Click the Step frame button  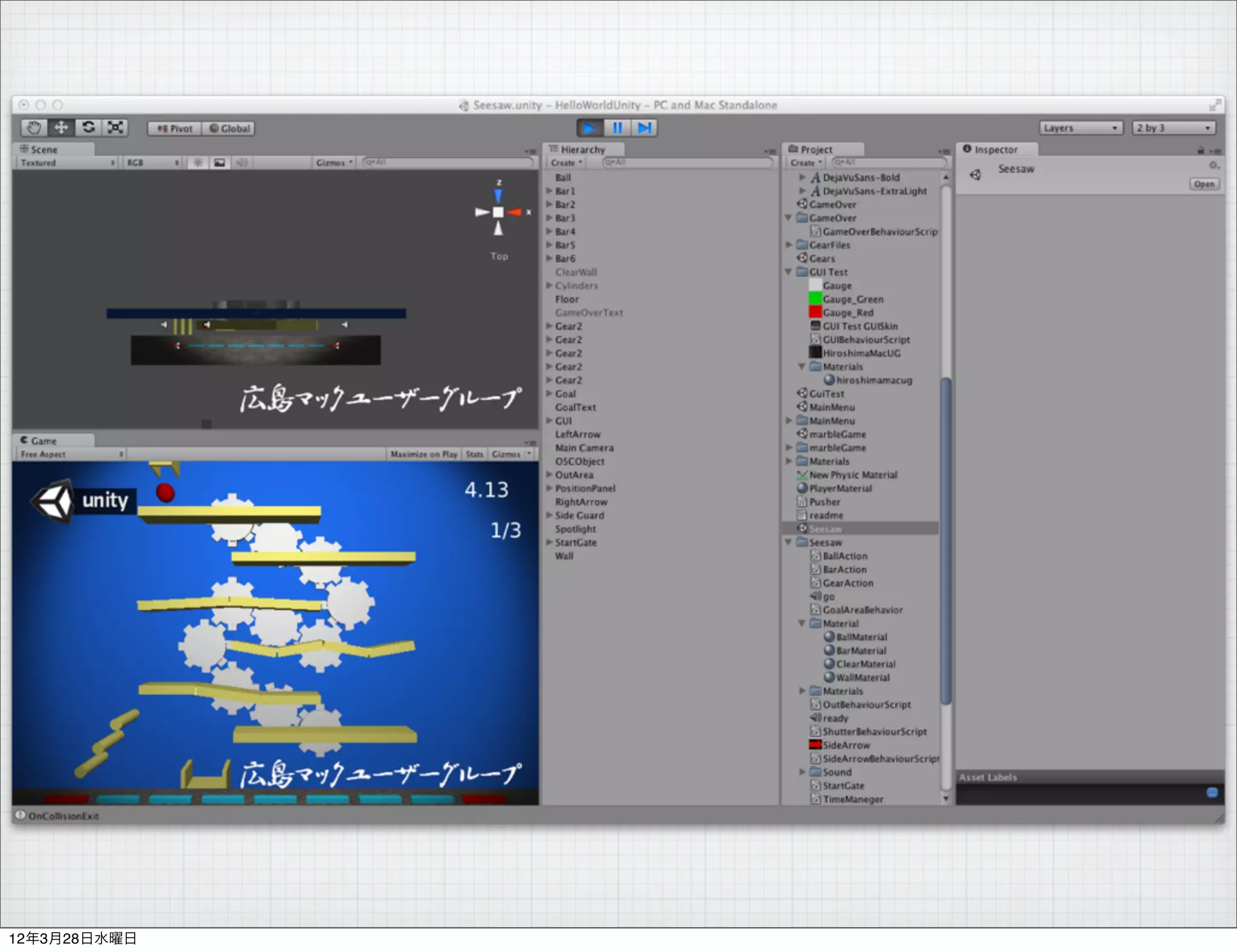click(x=644, y=128)
